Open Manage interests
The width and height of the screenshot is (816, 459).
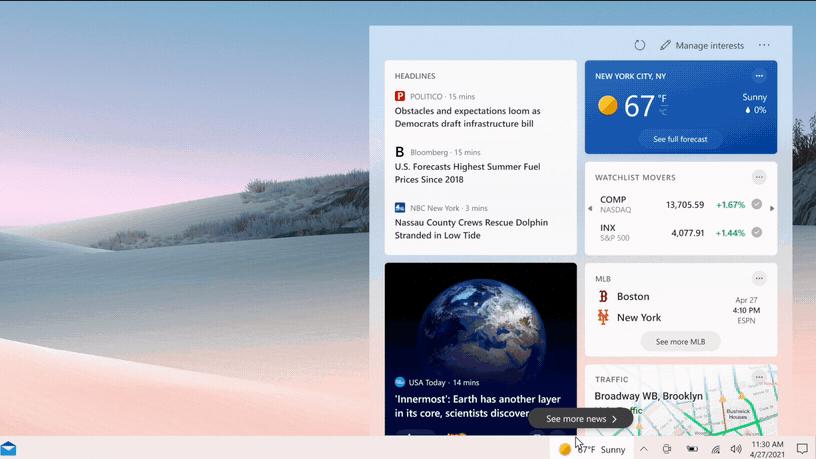pyautogui.click(x=702, y=45)
